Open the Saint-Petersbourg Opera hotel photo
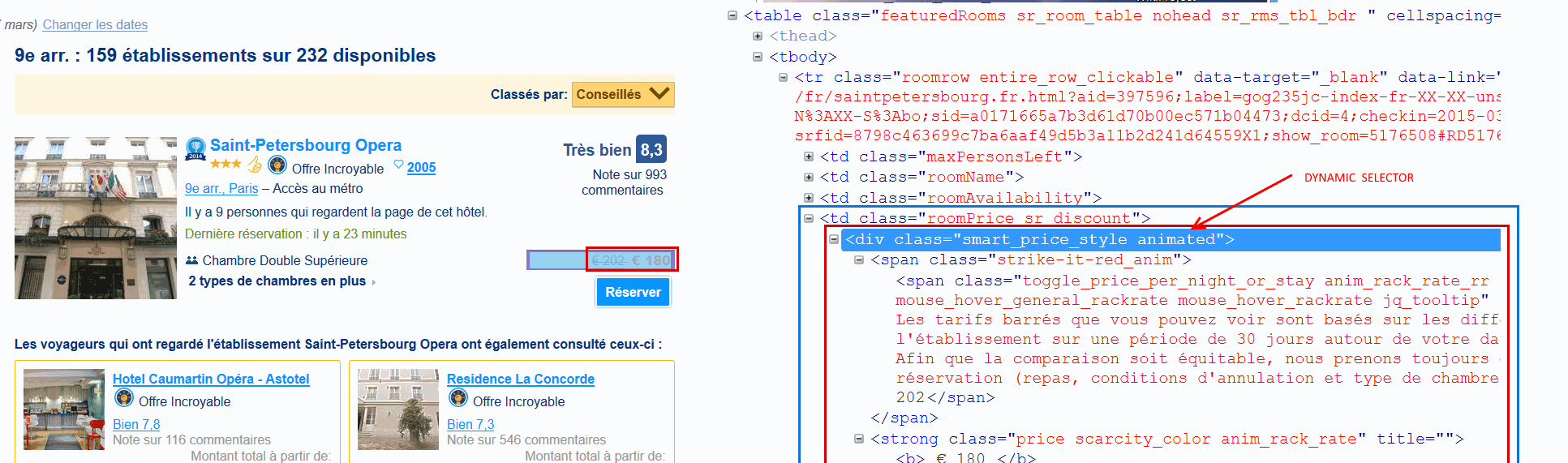Screen dimensions: 1568x463 coord(96,218)
